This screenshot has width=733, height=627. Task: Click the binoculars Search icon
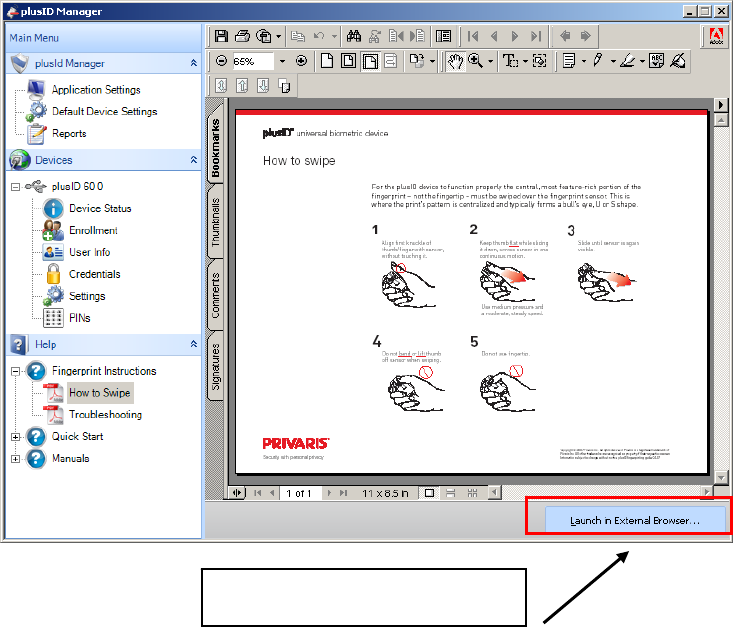tap(354, 36)
